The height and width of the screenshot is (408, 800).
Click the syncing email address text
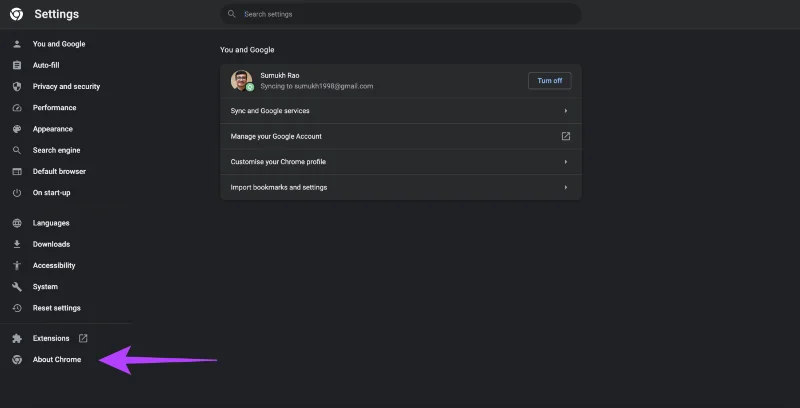(x=317, y=86)
